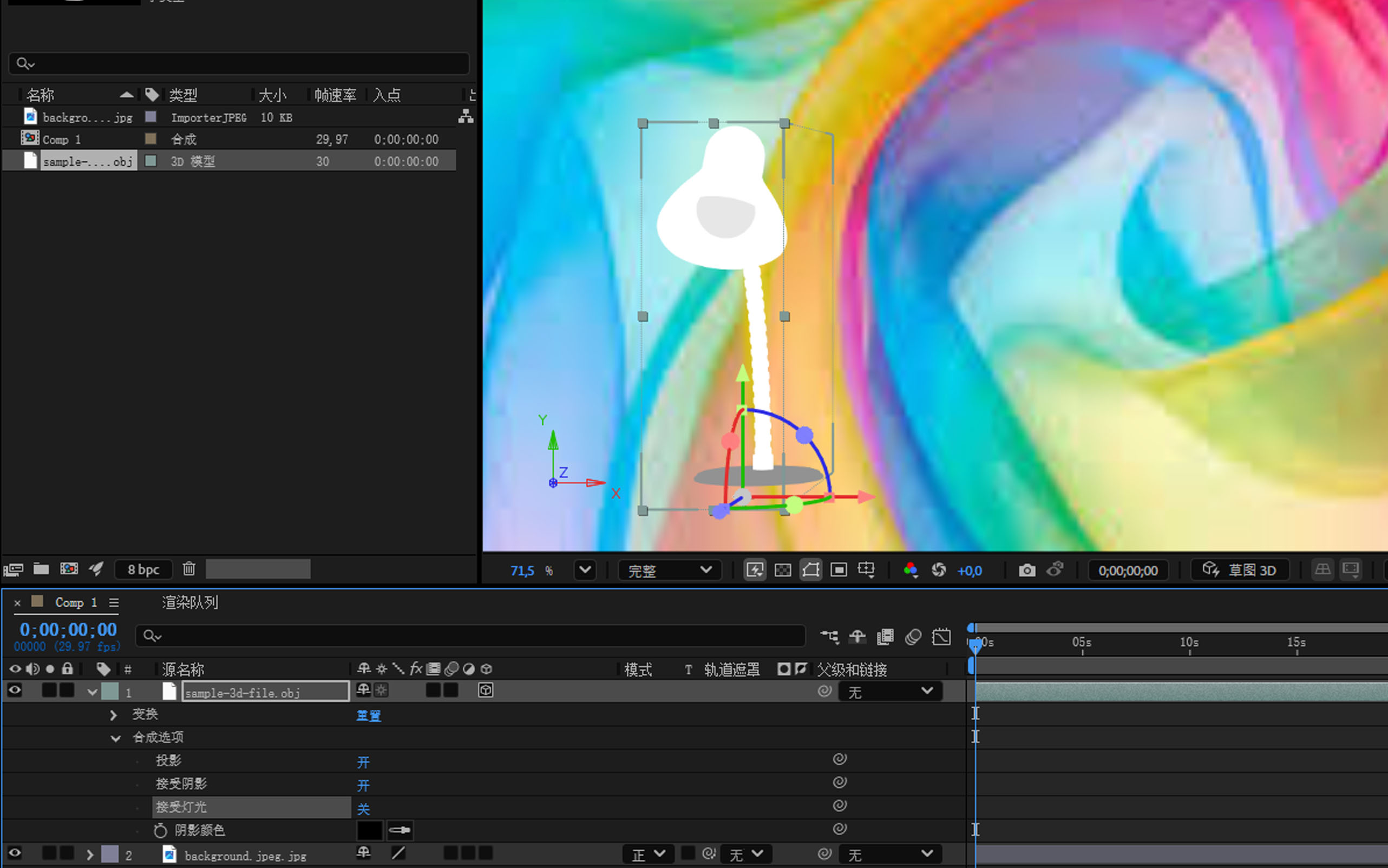Image resolution: width=1388 pixels, height=868 pixels.
Task: Hide the sample-3d-file.obj layer
Action: [15, 691]
